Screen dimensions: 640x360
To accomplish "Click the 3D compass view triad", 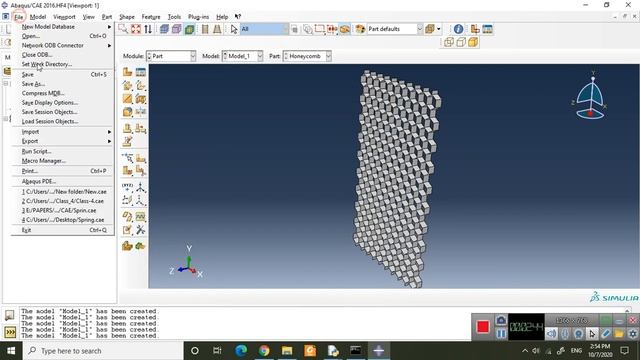I will pos(590,96).
